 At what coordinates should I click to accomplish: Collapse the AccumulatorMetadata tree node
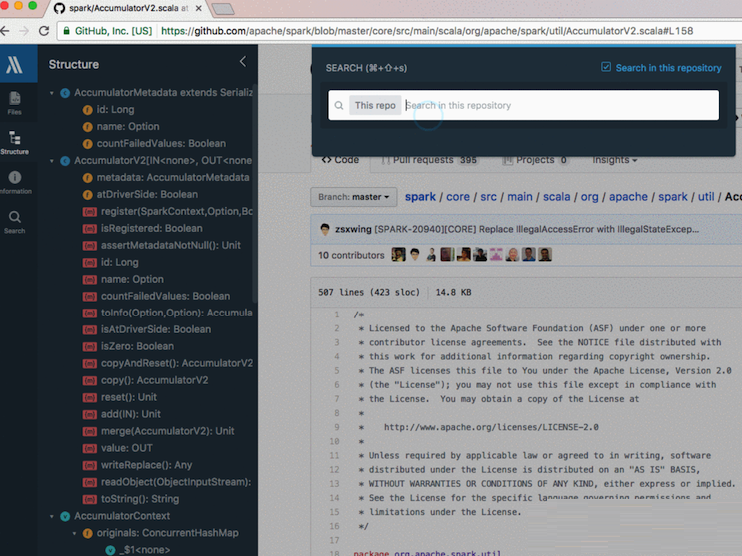point(52,93)
